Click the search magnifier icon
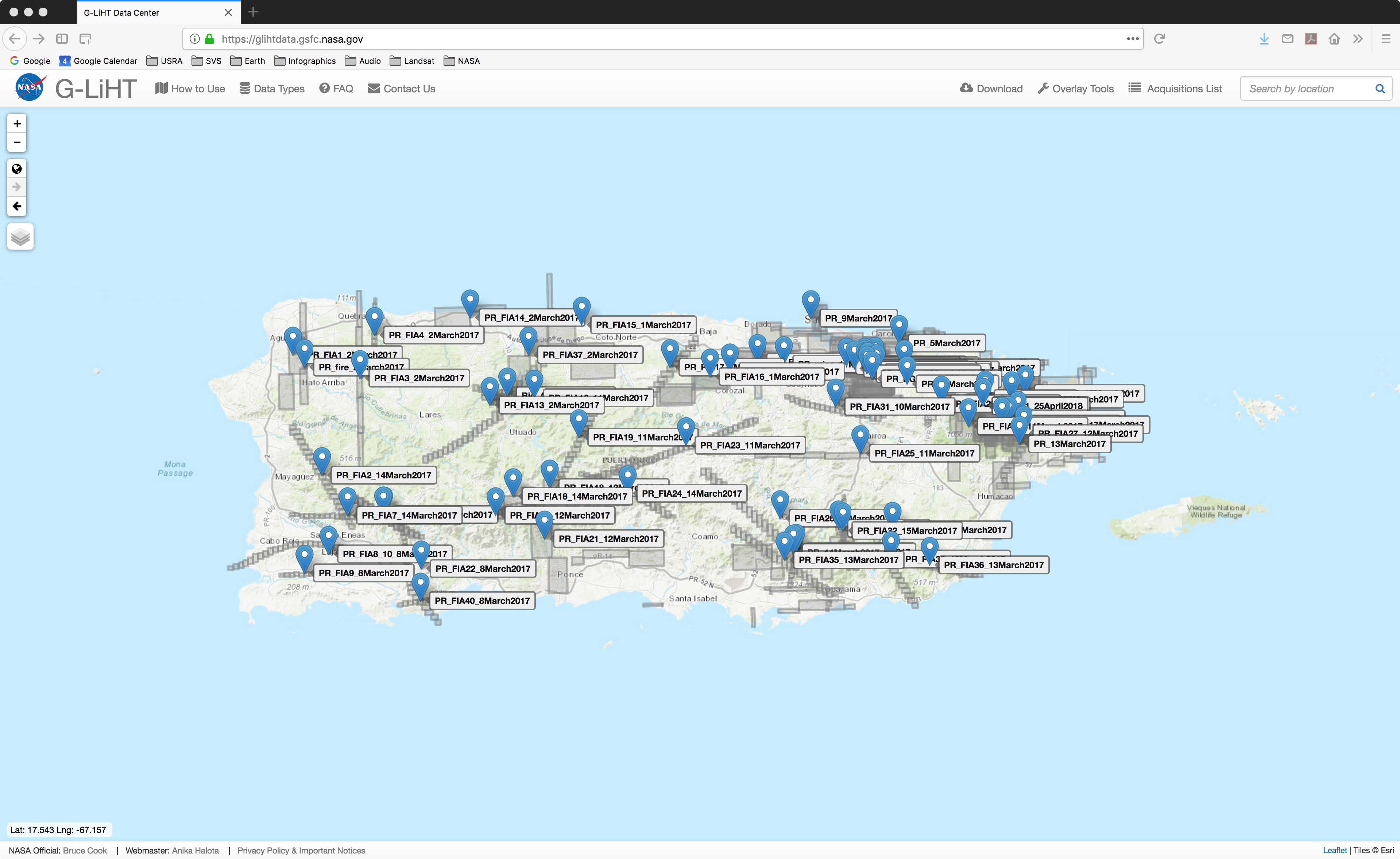The width and height of the screenshot is (1400, 859). pos(1380,89)
